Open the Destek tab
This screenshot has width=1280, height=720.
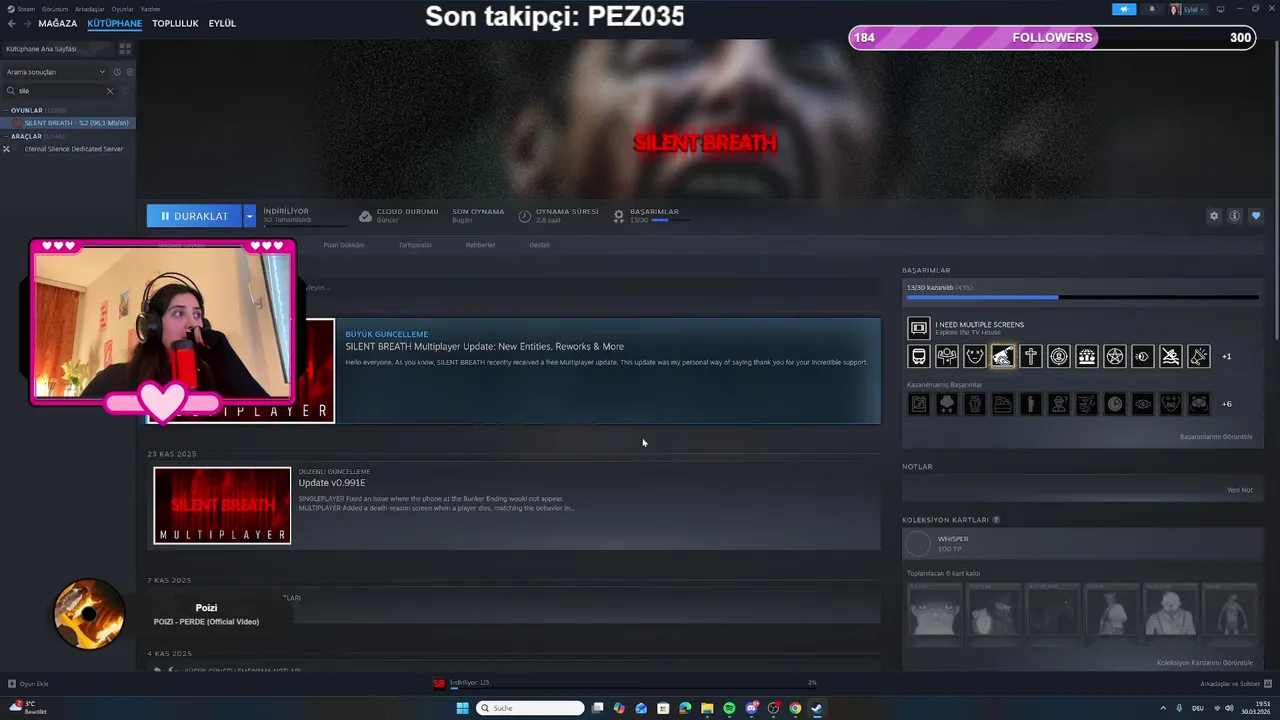(540, 245)
